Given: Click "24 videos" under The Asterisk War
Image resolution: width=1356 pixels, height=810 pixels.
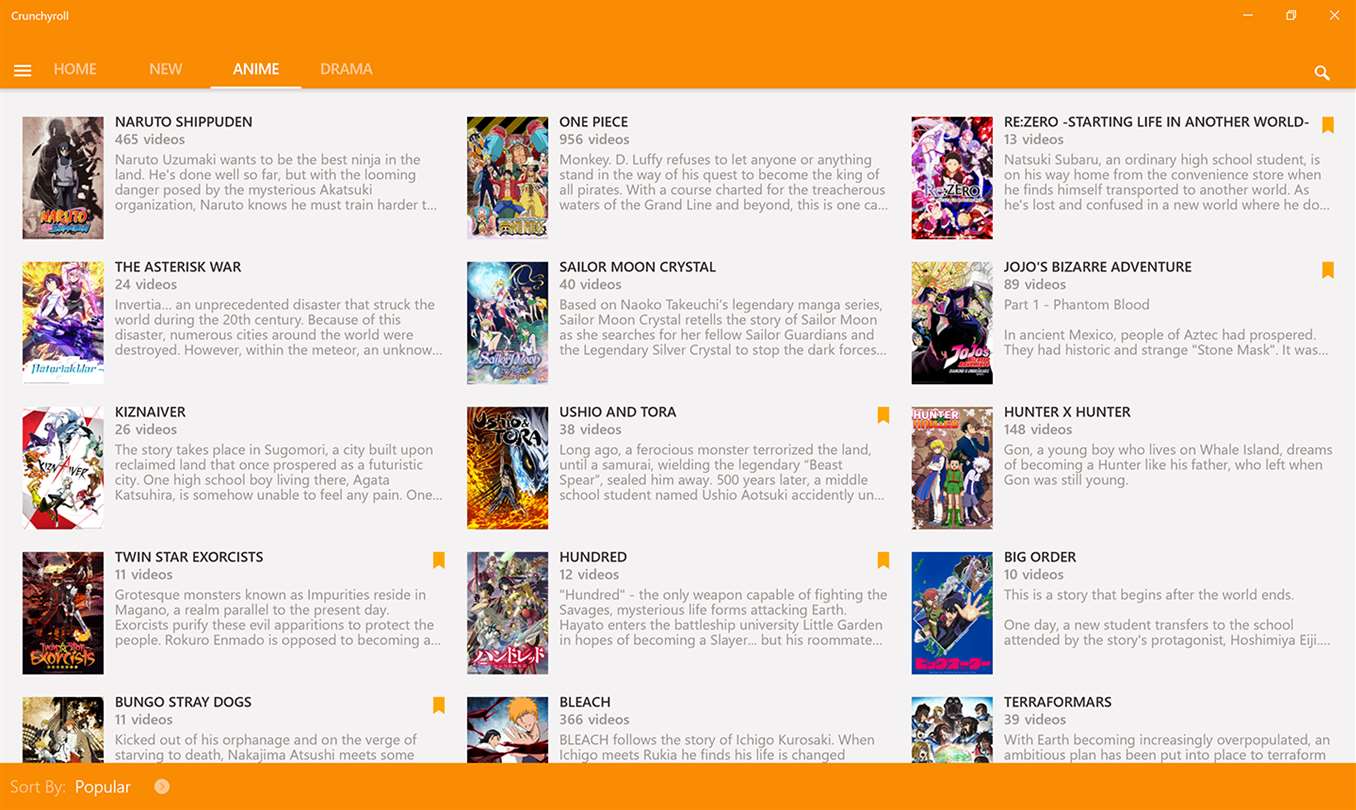Looking at the screenshot, I should (x=145, y=285).
